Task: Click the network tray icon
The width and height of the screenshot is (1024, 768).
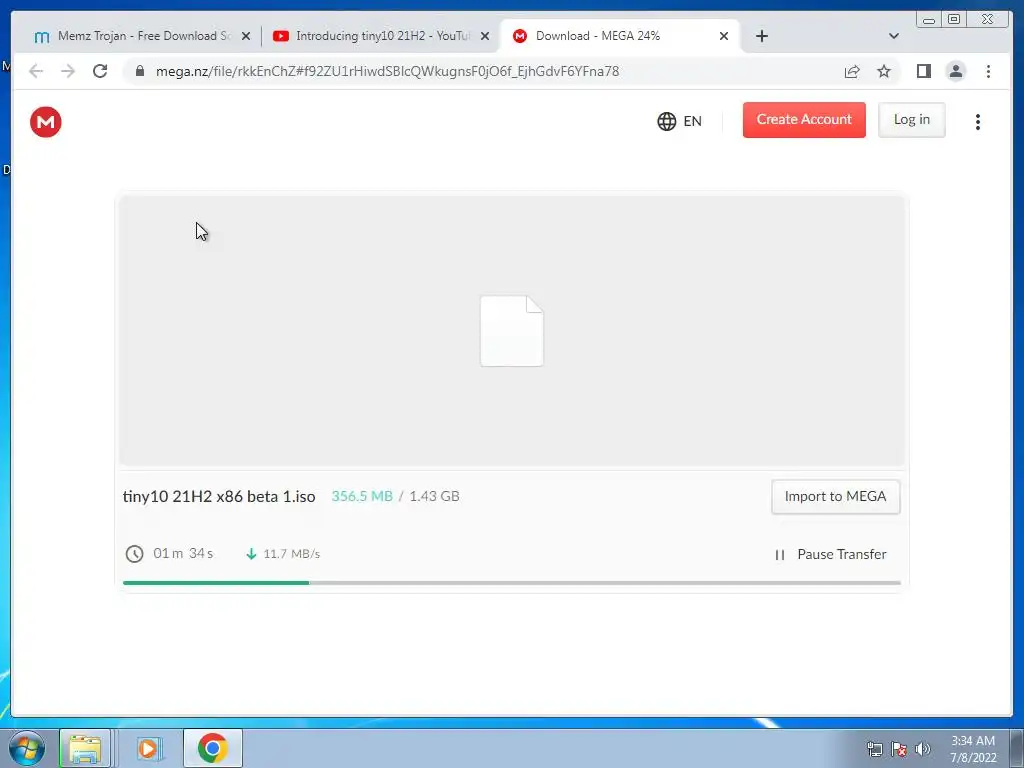Action: coord(874,749)
